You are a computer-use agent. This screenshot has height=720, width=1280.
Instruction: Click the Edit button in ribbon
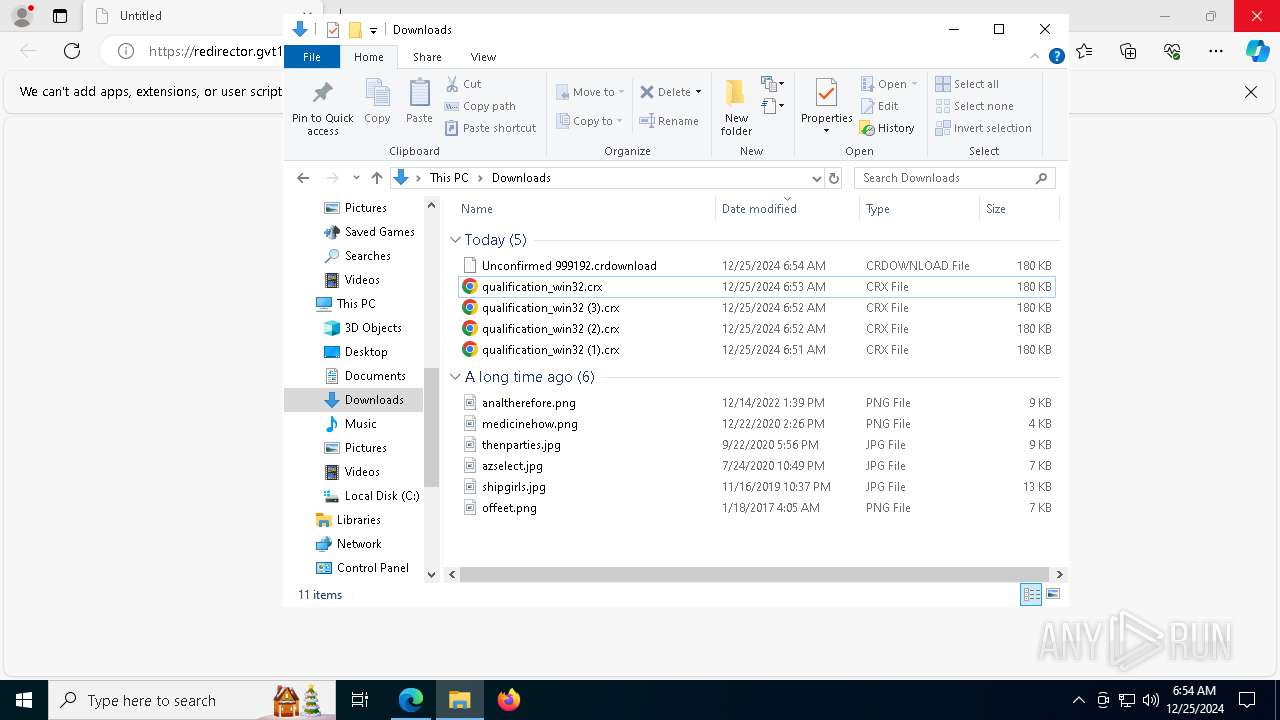click(x=879, y=106)
